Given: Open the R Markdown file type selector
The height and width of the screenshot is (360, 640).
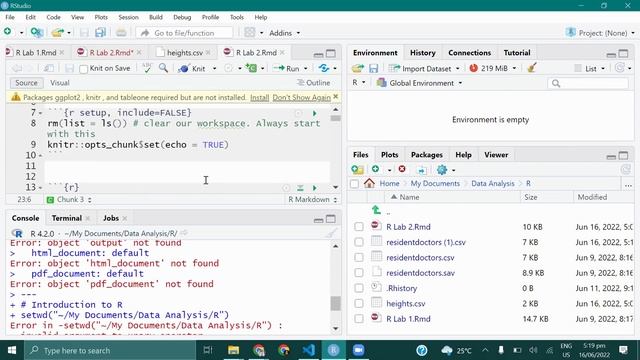Looking at the screenshot, I should click(x=313, y=200).
